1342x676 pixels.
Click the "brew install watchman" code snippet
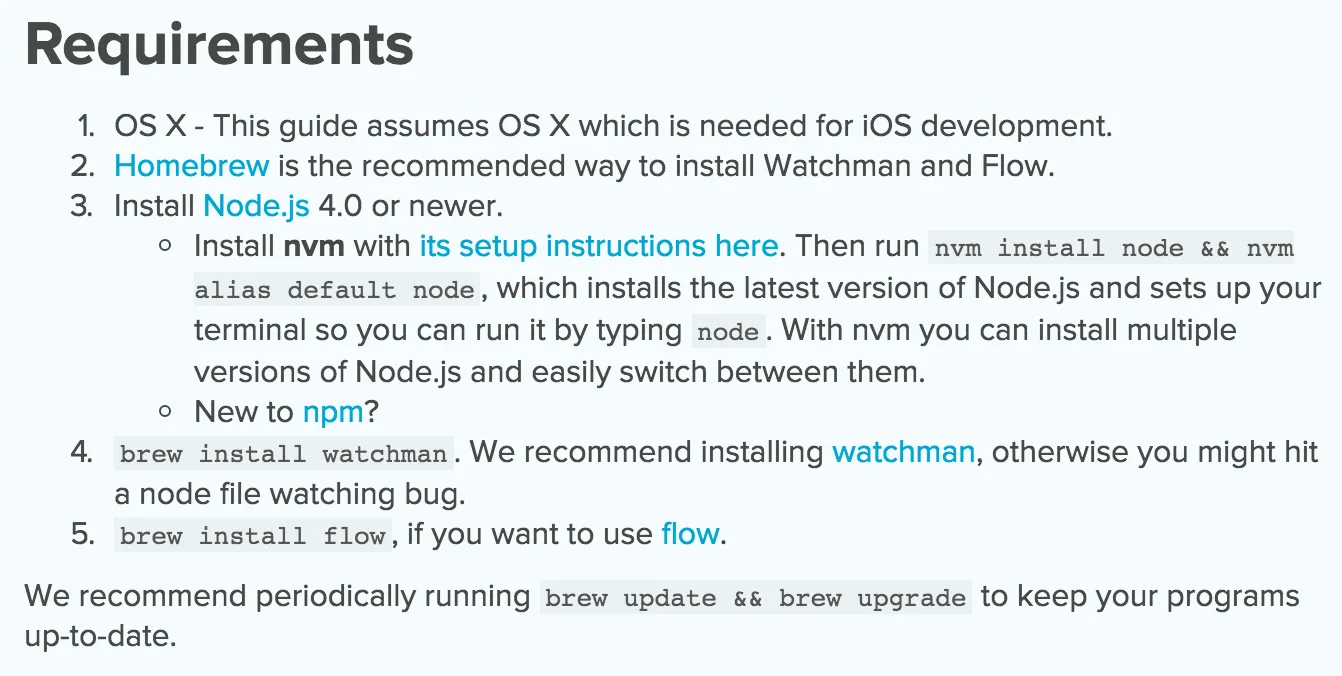(283, 453)
